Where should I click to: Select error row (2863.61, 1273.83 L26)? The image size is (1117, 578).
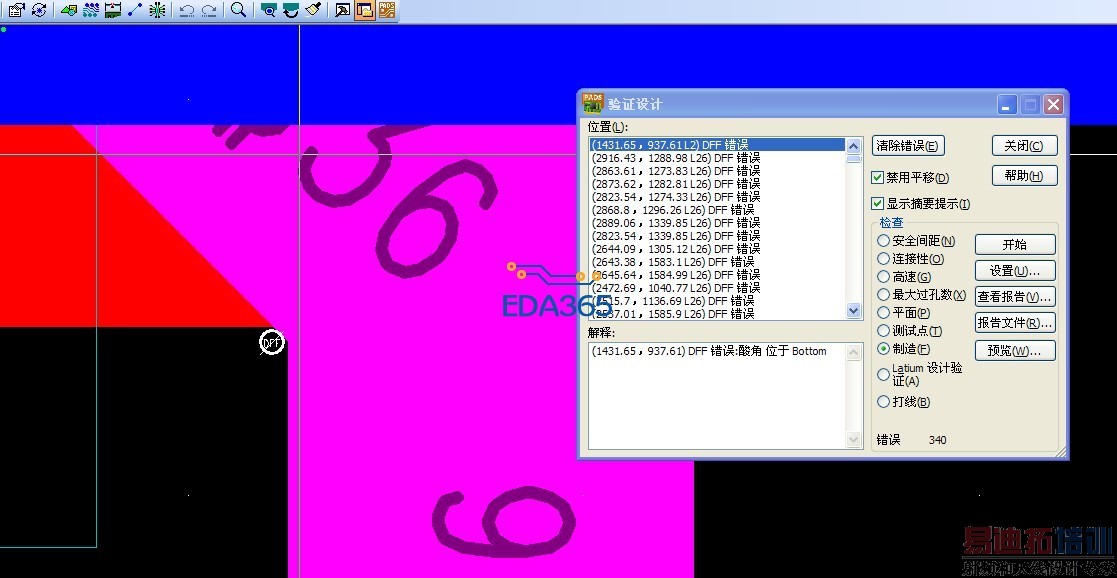717,171
